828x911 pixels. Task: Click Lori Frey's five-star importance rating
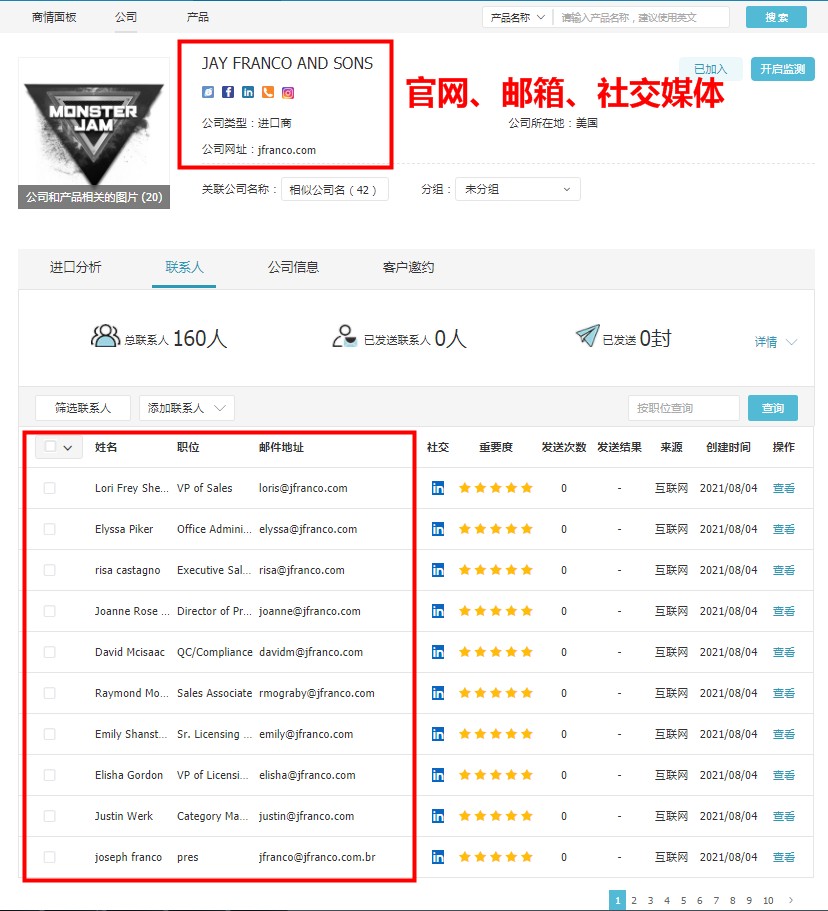(496, 487)
